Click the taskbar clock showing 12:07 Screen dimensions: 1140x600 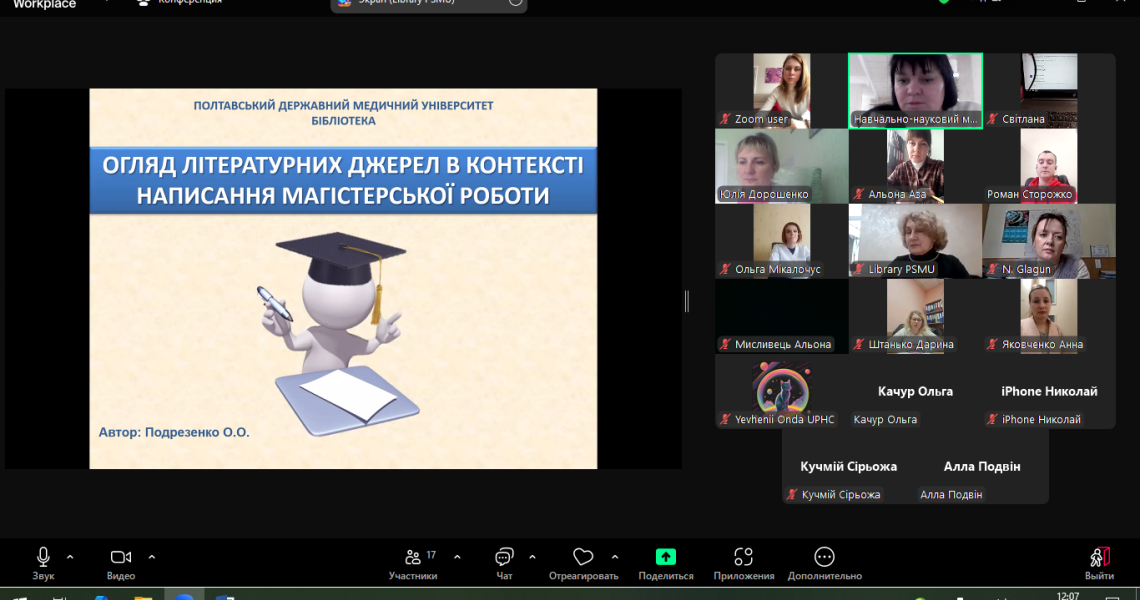point(1067,596)
